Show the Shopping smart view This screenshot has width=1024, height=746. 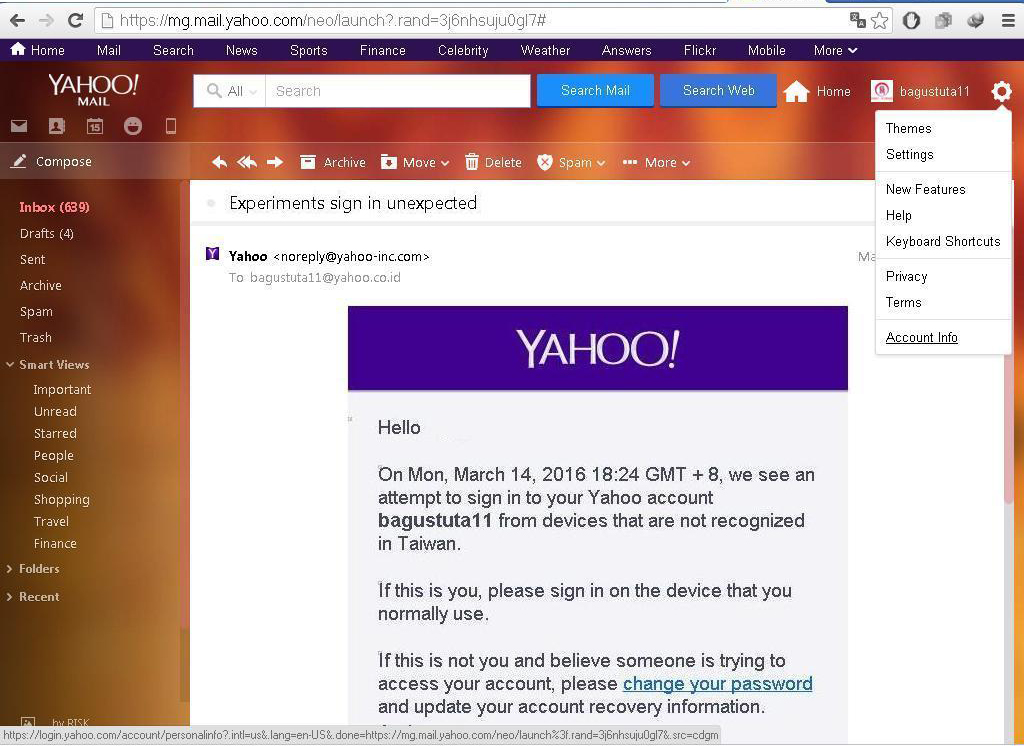pos(61,499)
